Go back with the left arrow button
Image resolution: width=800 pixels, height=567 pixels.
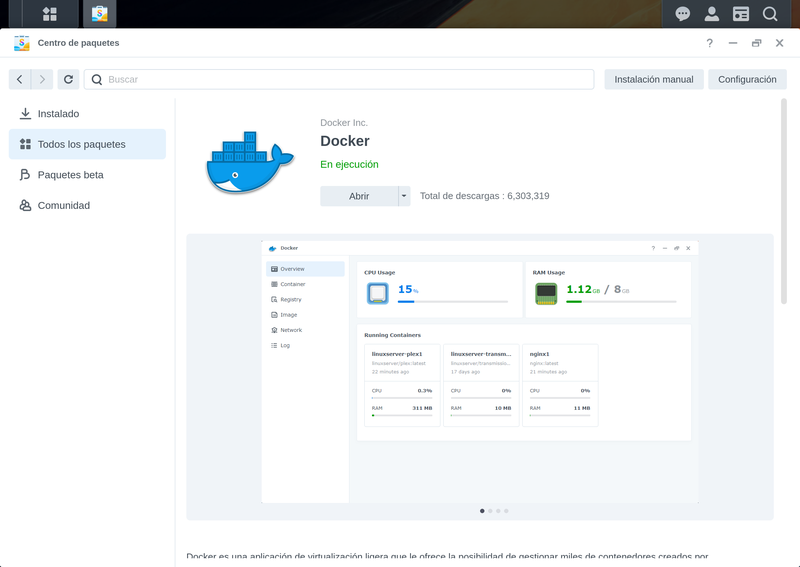coord(20,79)
